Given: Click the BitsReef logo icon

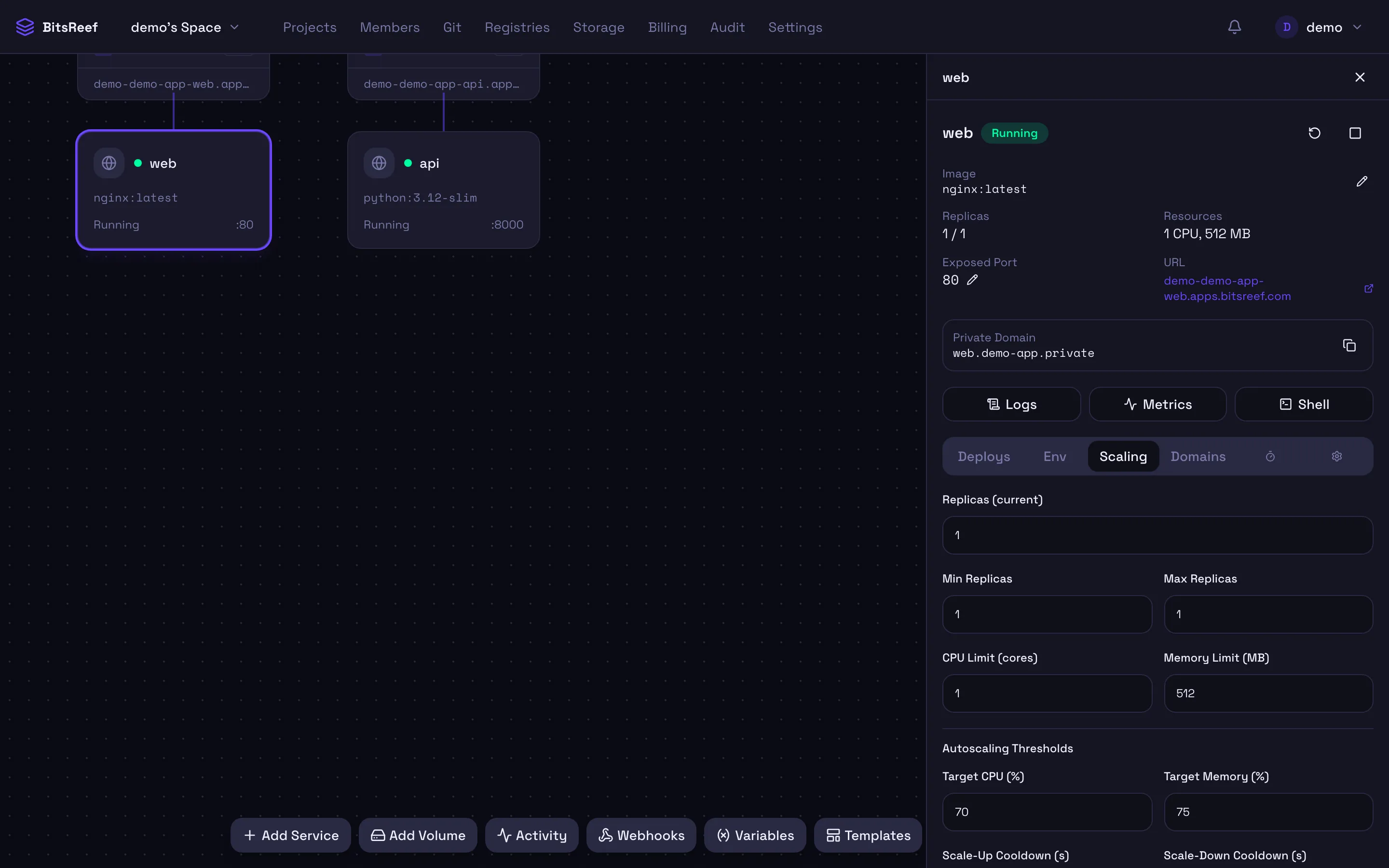Looking at the screenshot, I should 25,27.
